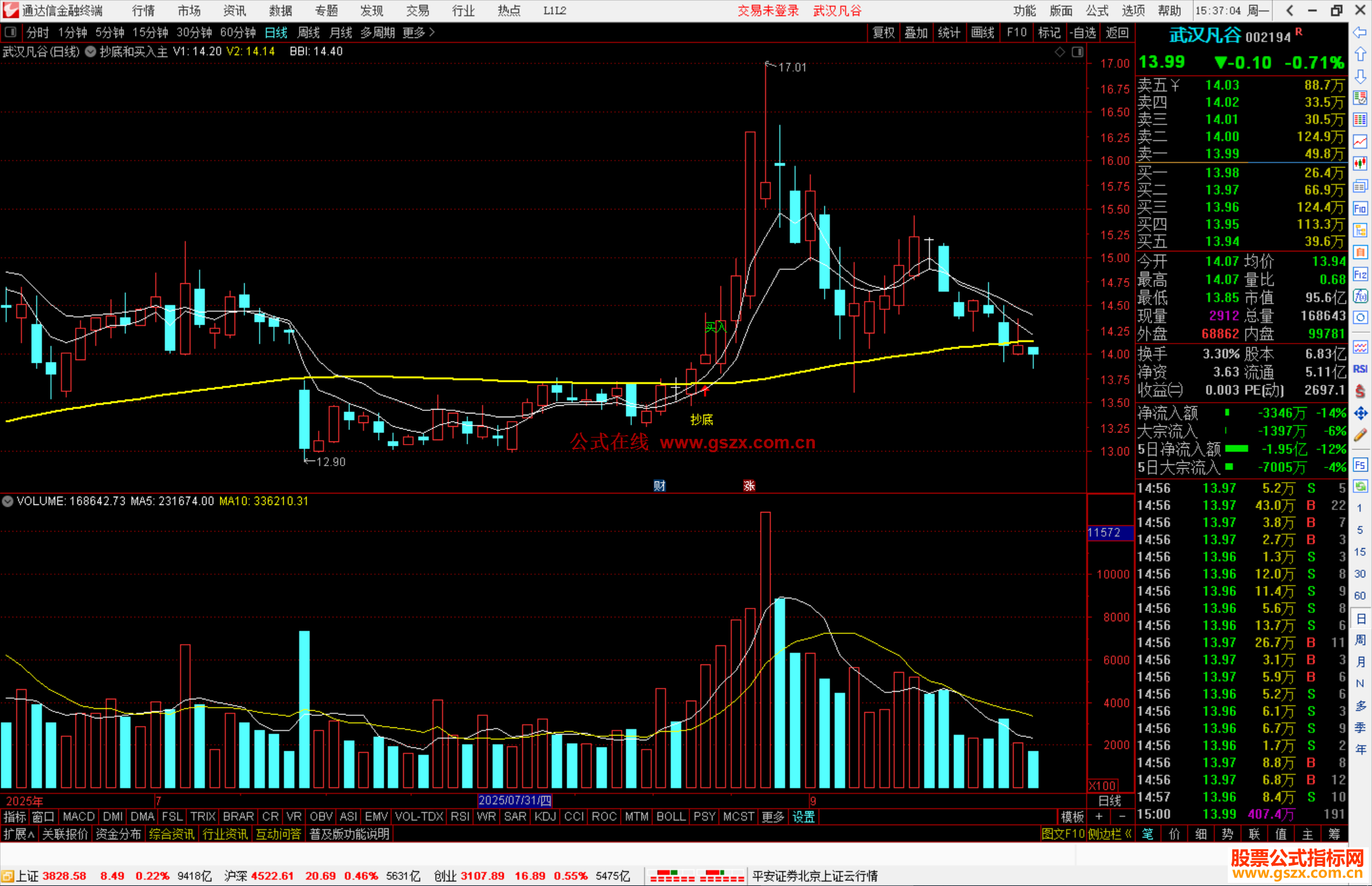The height and width of the screenshot is (886, 1372).
Task: Select the 月 monthly period in sidebar
Action: coord(1360,661)
